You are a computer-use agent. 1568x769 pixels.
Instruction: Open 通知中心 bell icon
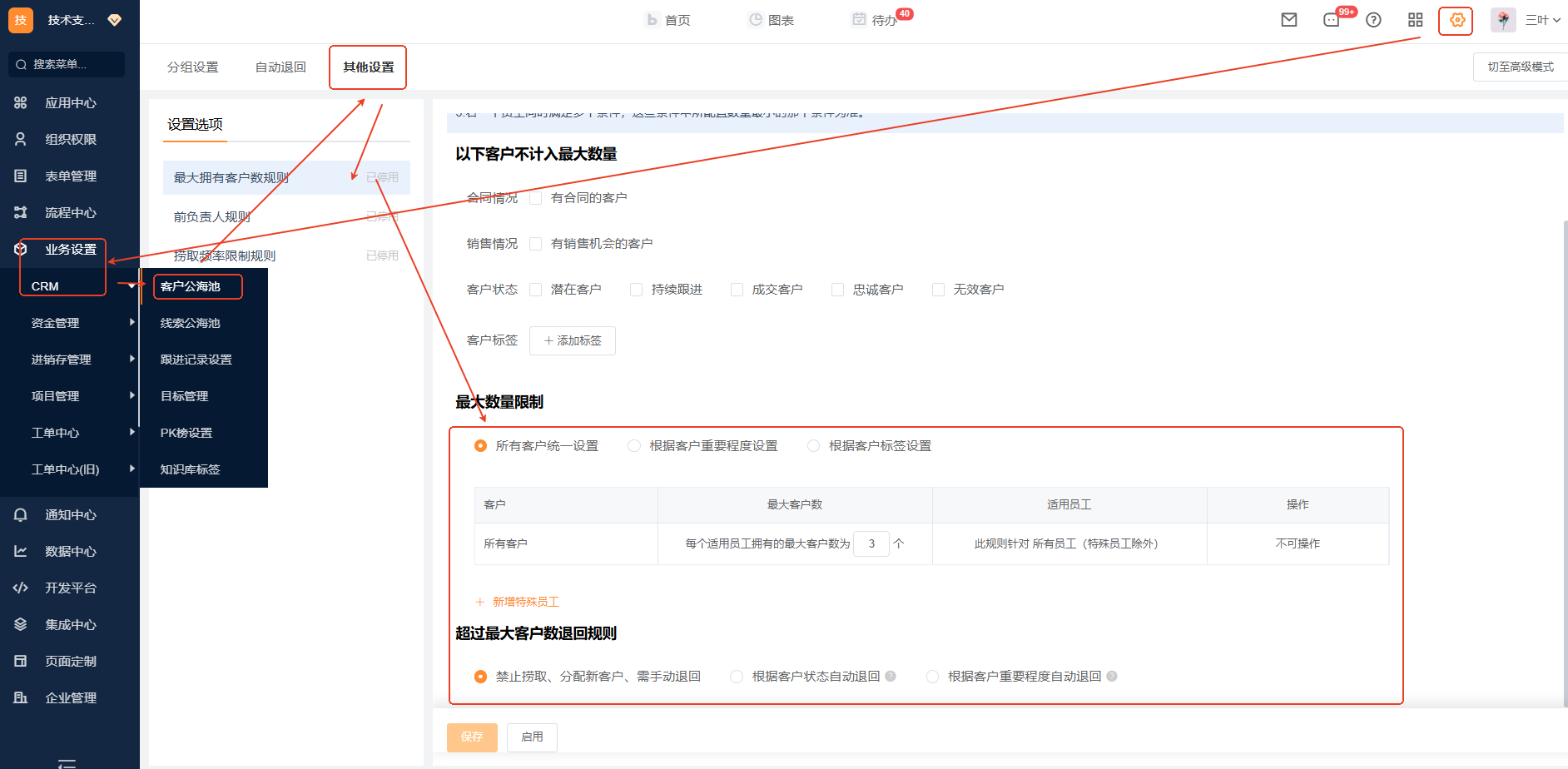(x=21, y=514)
